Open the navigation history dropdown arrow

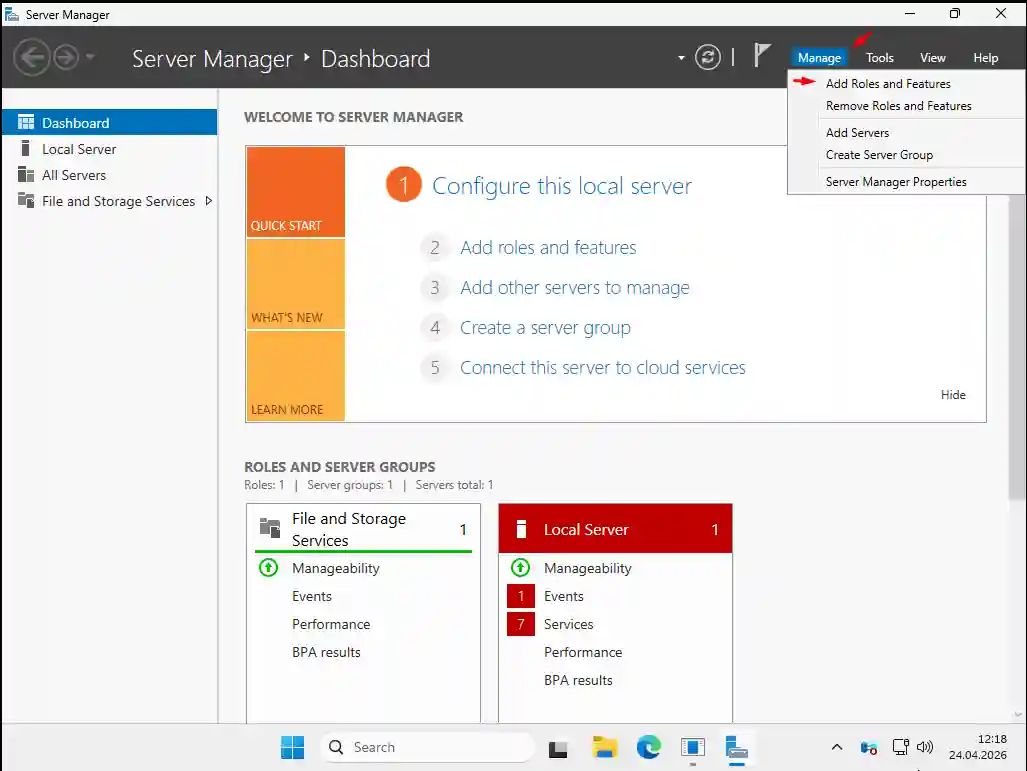[x=90, y=57]
